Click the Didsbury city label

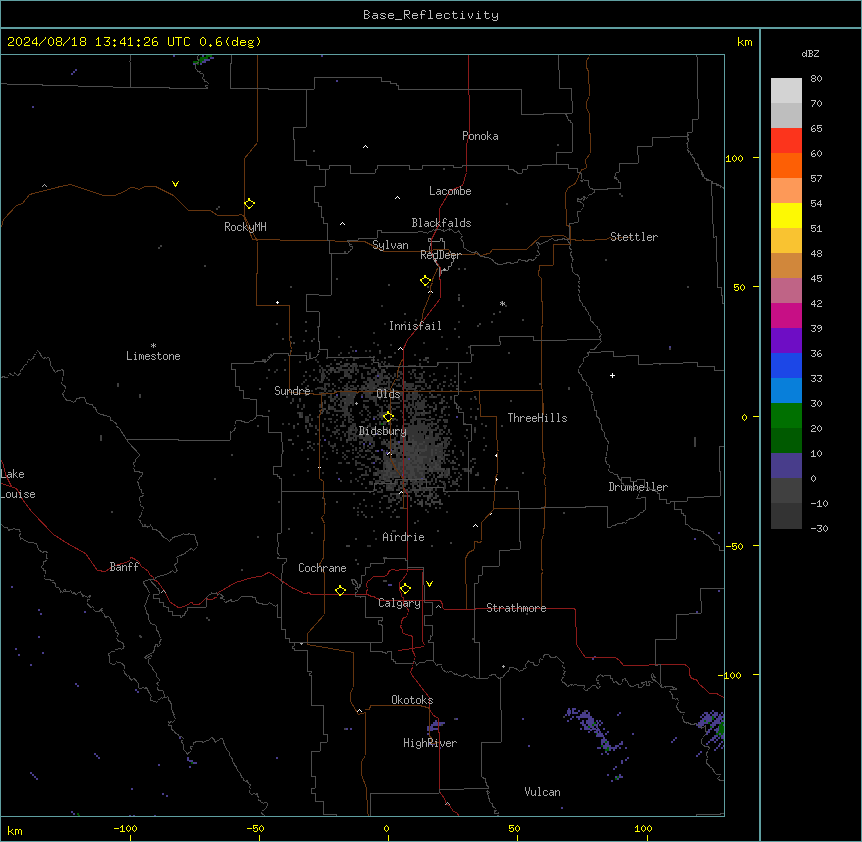(x=382, y=431)
